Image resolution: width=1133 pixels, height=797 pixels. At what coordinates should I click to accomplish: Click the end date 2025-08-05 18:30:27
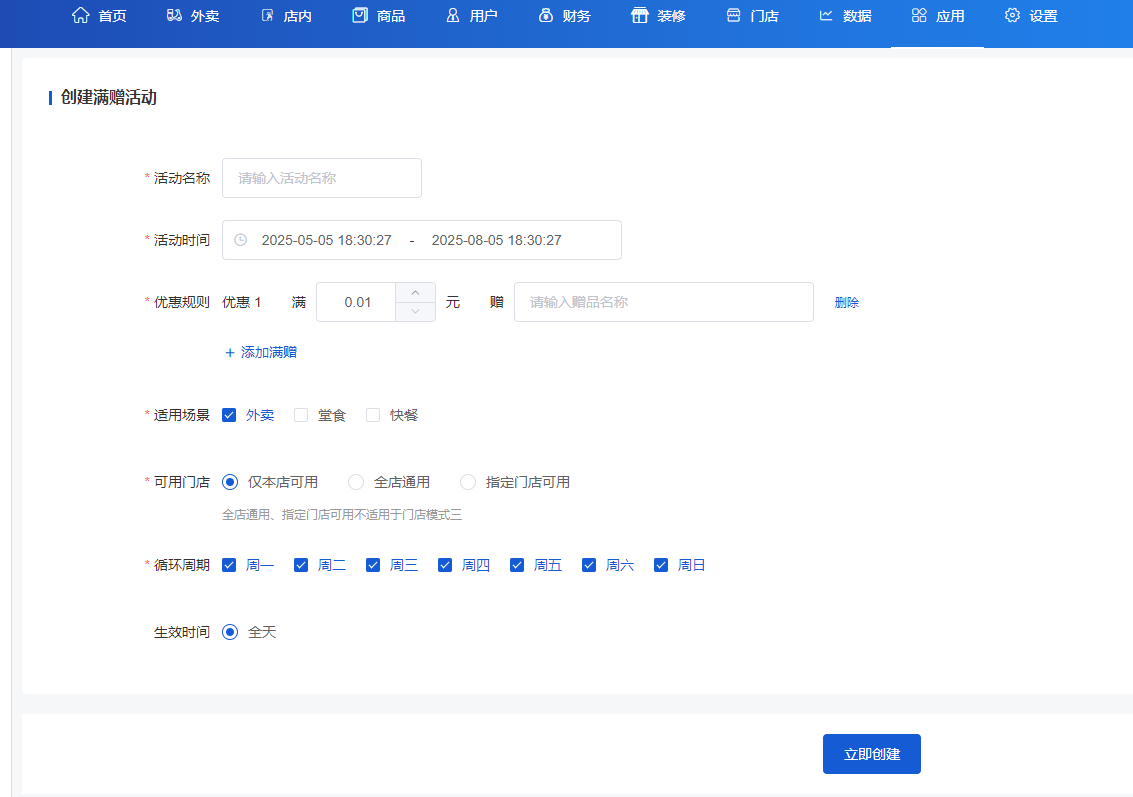click(x=496, y=240)
